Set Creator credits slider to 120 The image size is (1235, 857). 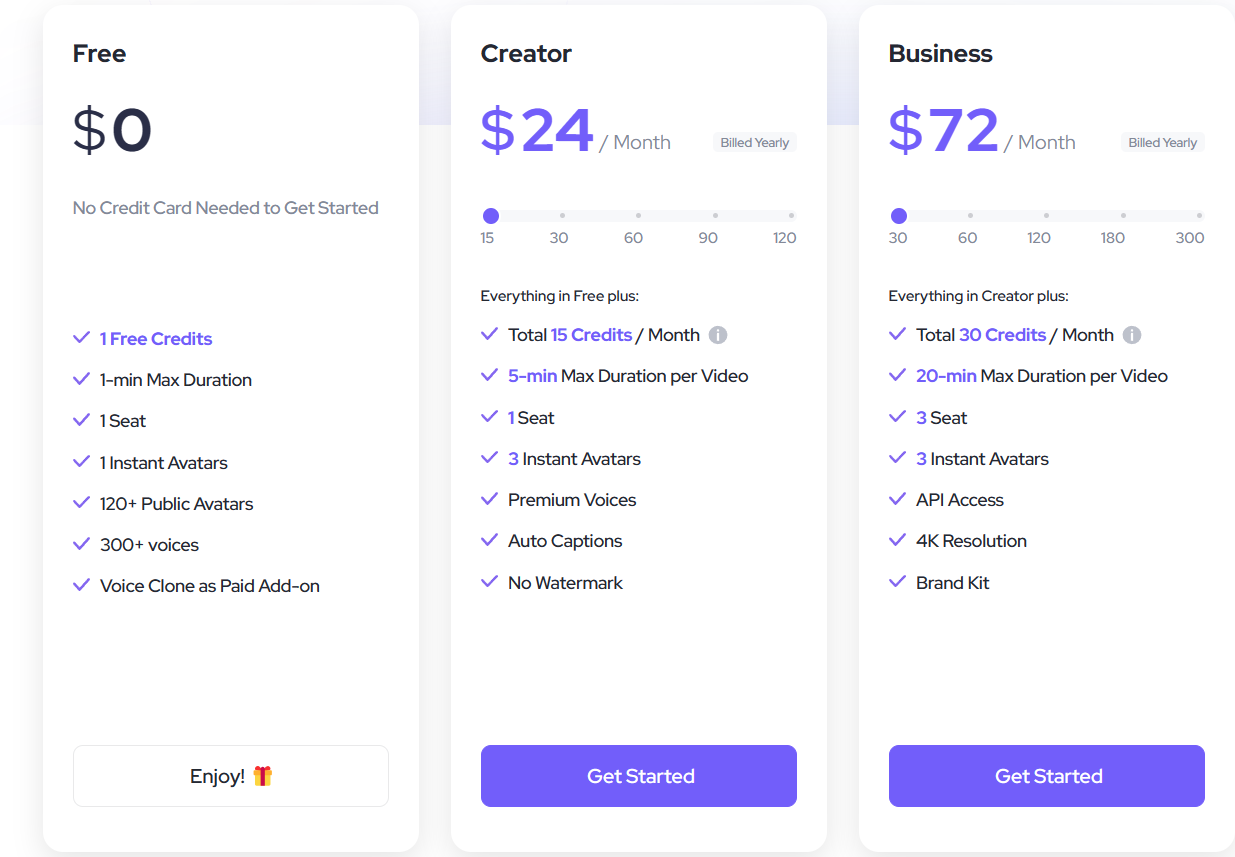click(791, 216)
